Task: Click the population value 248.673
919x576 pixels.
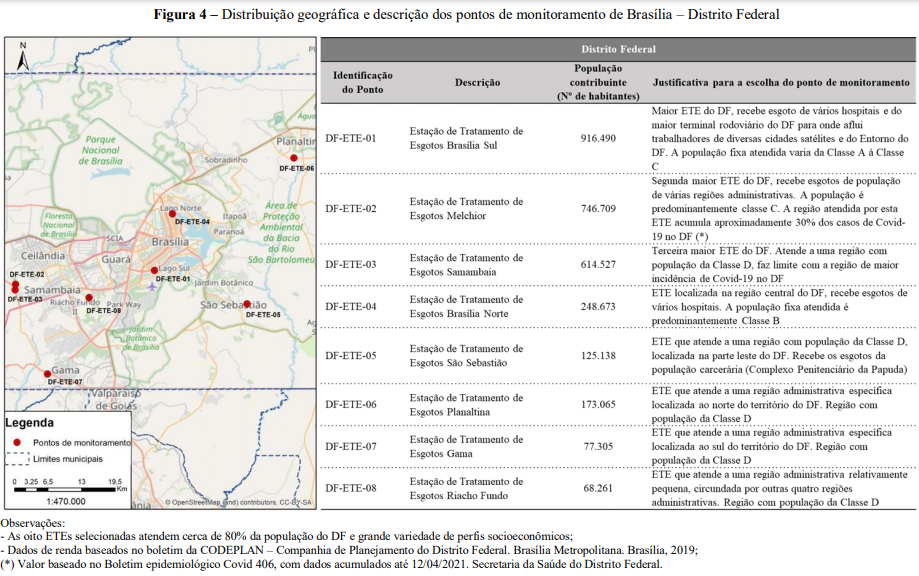Action: pos(598,306)
